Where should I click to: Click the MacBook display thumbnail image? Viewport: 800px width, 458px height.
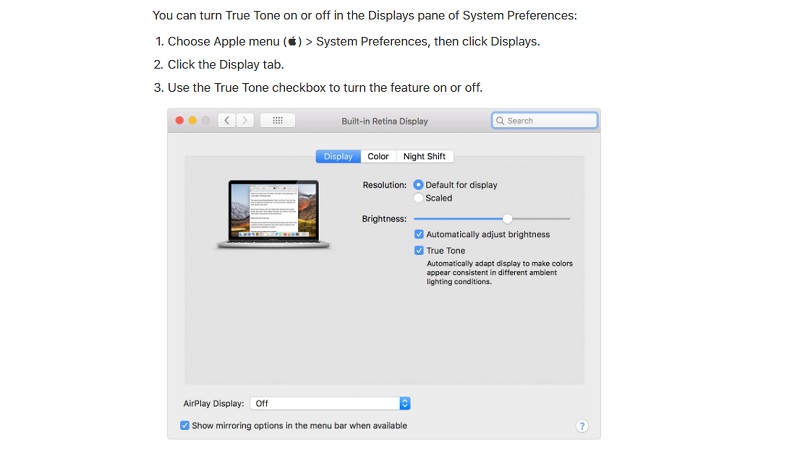click(x=273, y=214)
